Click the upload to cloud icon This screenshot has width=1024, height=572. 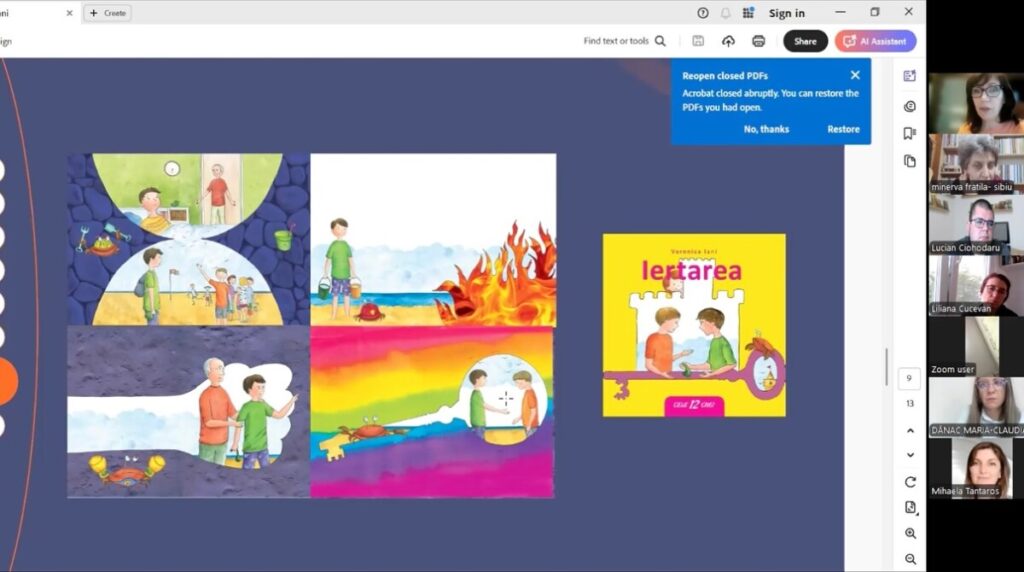(728, 41)
